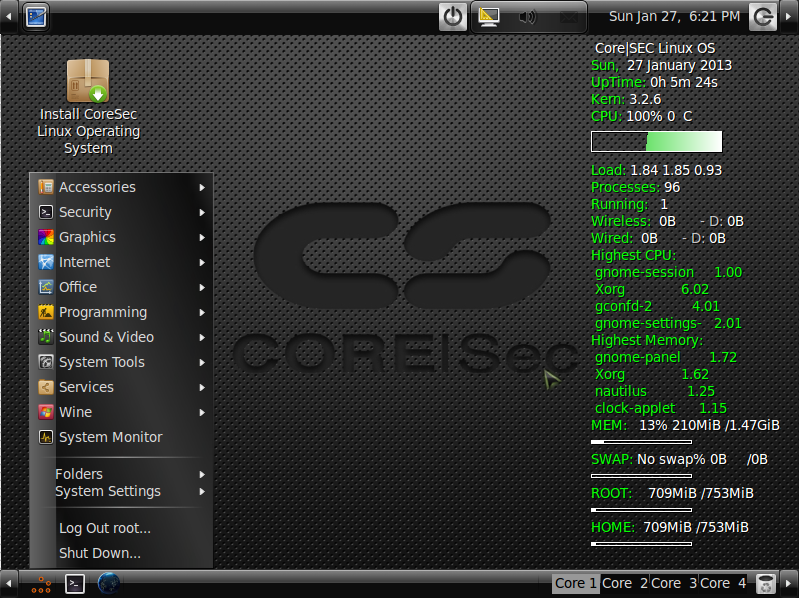Click the Programming menu icon
This screenshot has height=598, width=799.
point(46,312)
